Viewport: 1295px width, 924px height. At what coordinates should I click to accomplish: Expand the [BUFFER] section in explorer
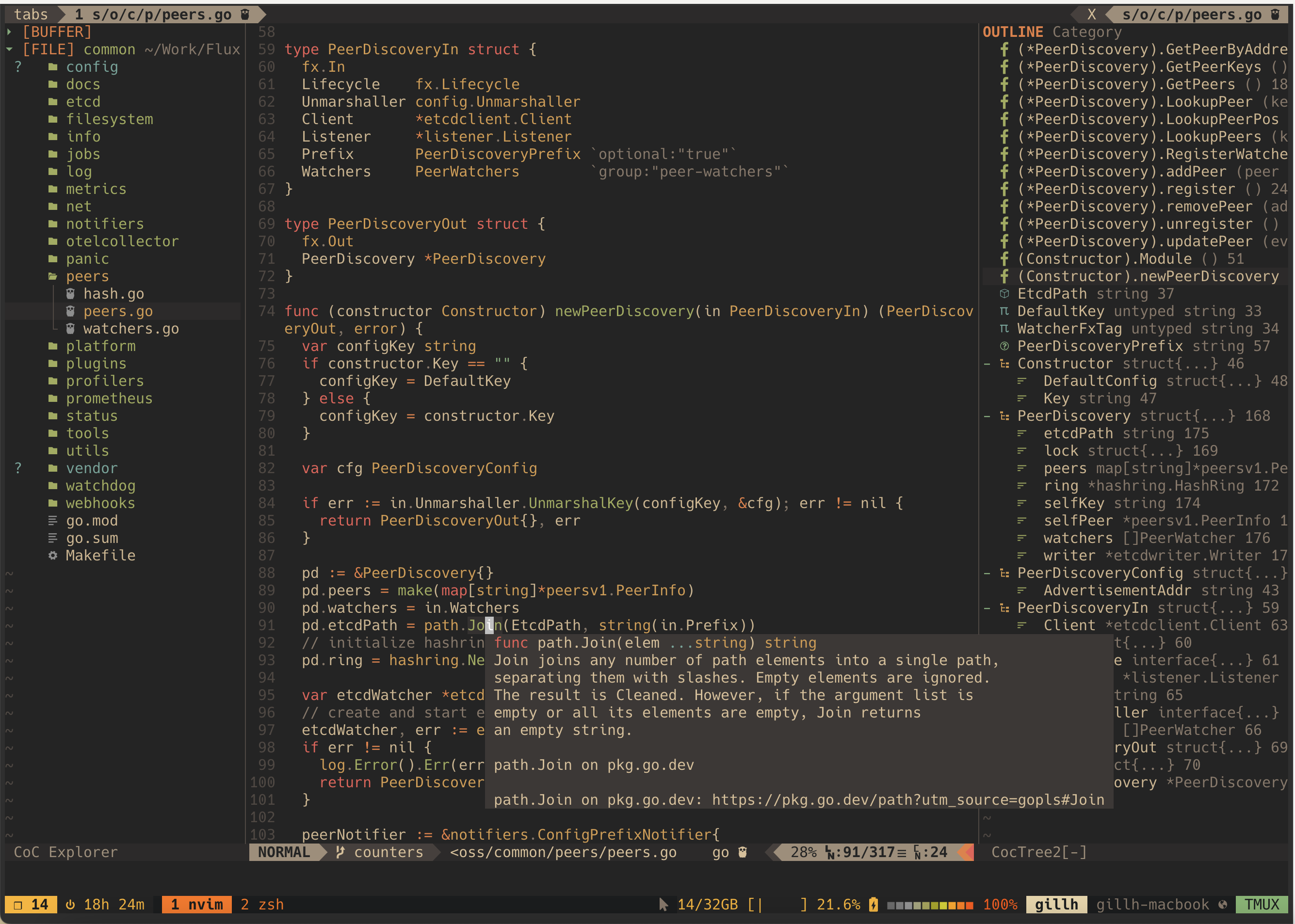click(10, 32)
